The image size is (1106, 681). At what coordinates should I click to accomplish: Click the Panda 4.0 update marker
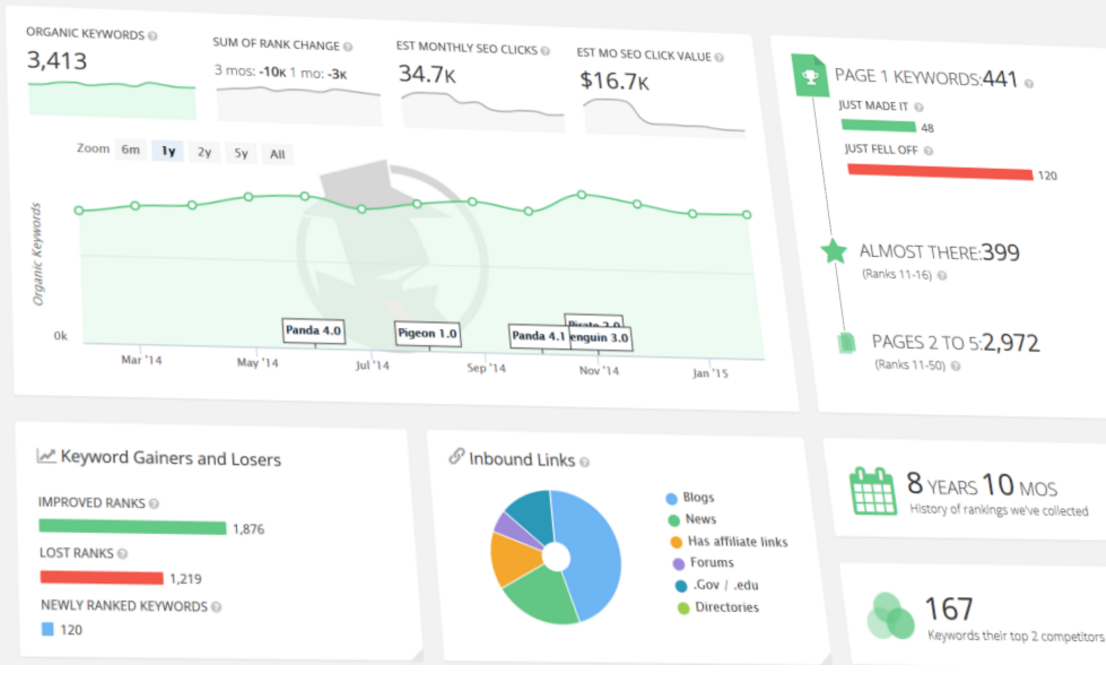click(x=313, y=331)
